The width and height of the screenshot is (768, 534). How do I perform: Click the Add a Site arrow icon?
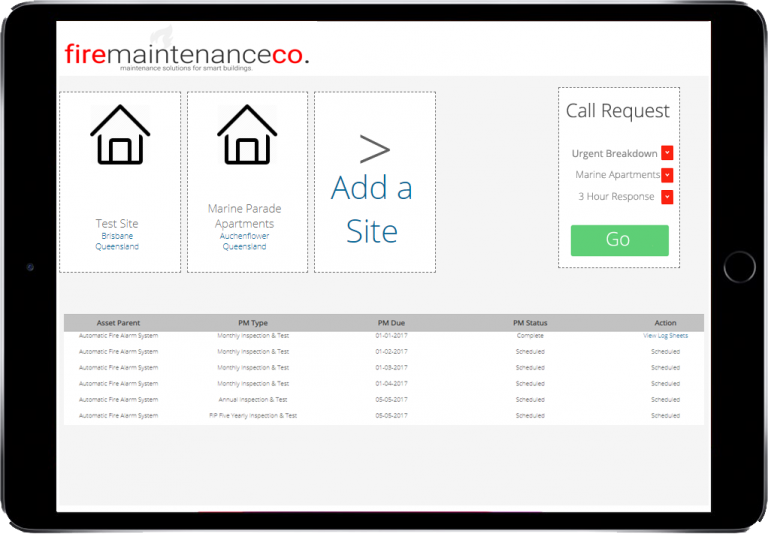[374, 149]
